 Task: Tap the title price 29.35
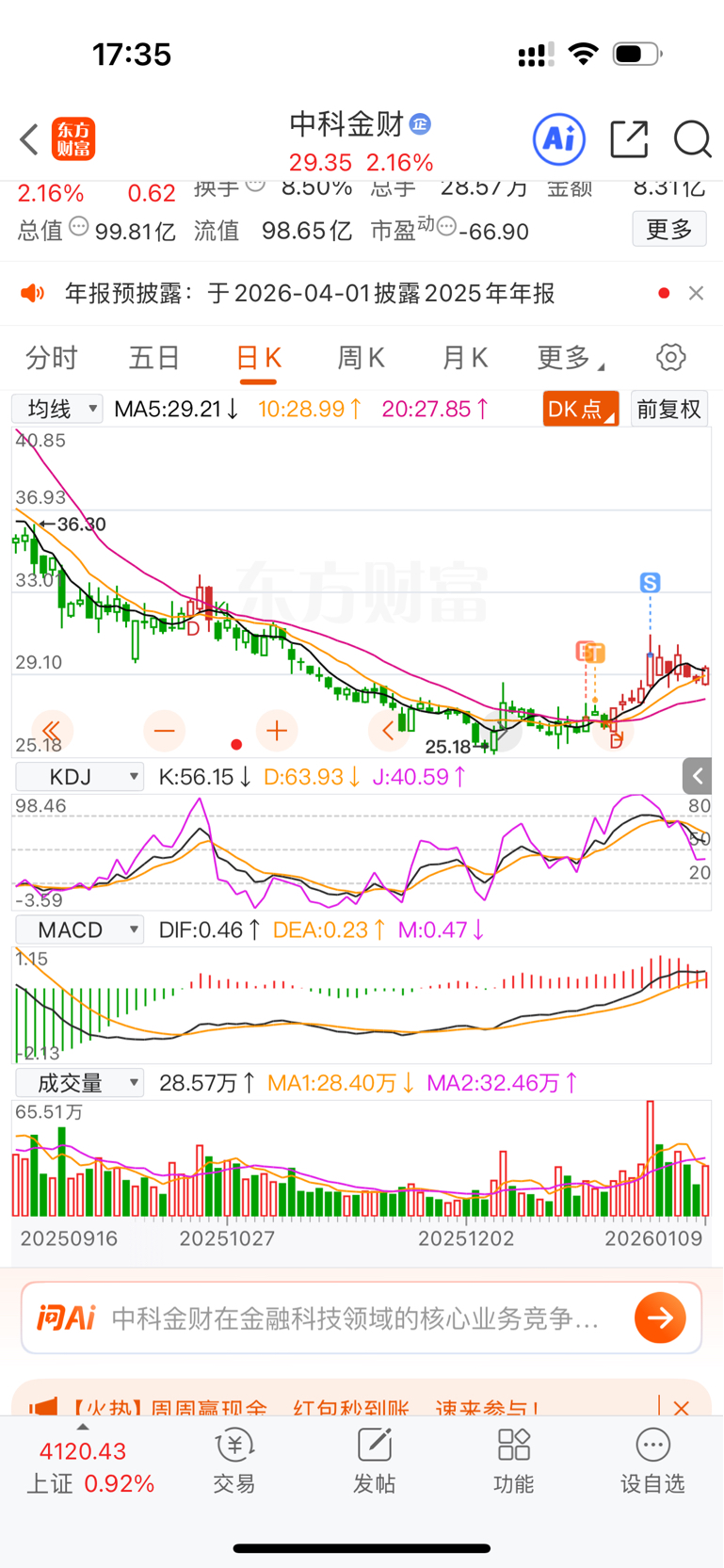pos(320,162)
